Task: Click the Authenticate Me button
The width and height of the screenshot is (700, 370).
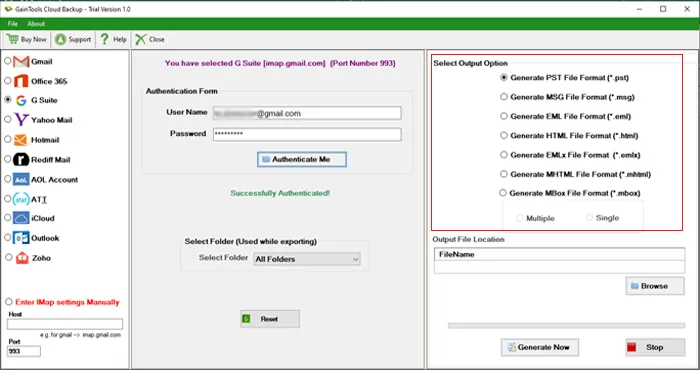Action: point(302,159)
